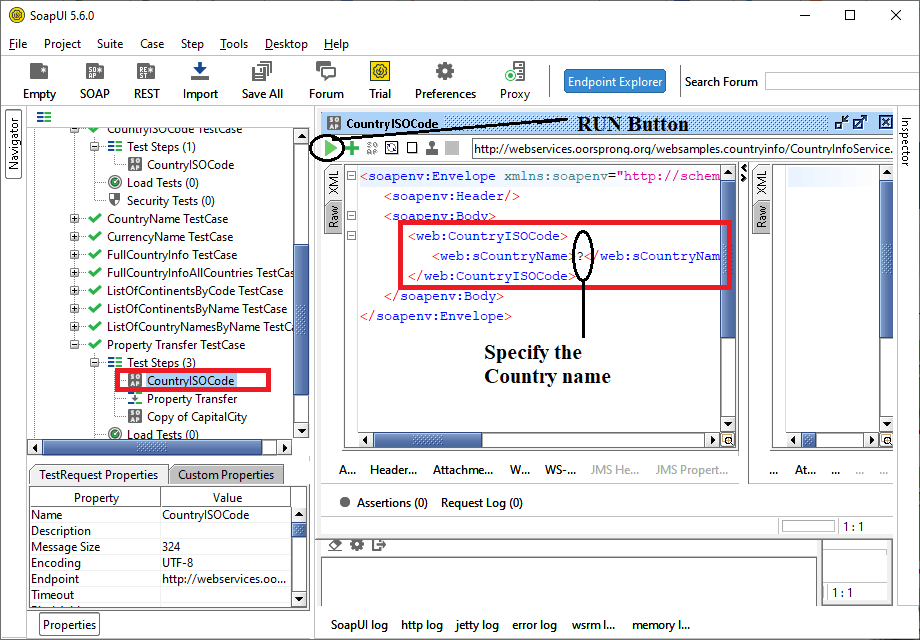Expand ListOfContinentsByCode TestCase node
The image size is (920, 640).
pos(75,290)
